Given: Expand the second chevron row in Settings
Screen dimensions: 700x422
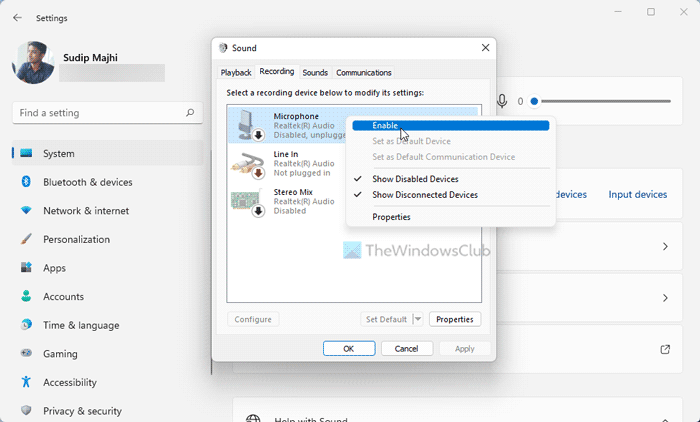Looking at the screenshot, I should pyautogui.click(x=665, y=298).
